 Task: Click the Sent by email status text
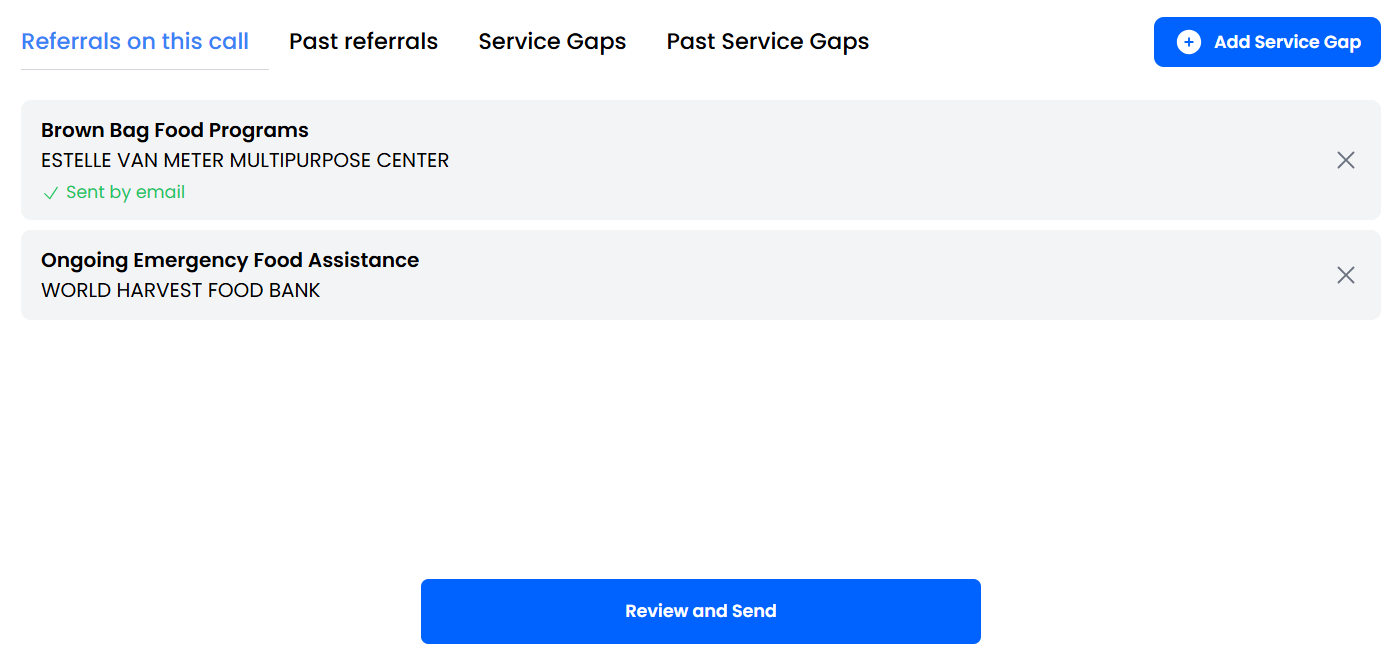click(x=126, y=193)
